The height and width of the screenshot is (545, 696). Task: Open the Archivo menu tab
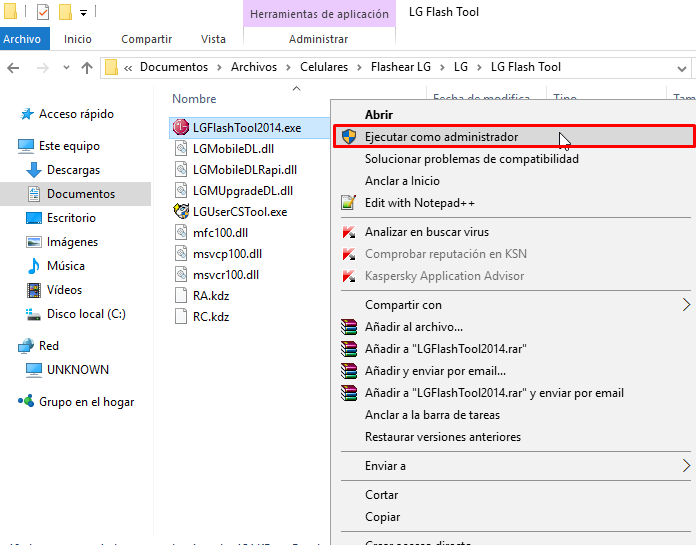pyautogui.click(x=25, y=39)
